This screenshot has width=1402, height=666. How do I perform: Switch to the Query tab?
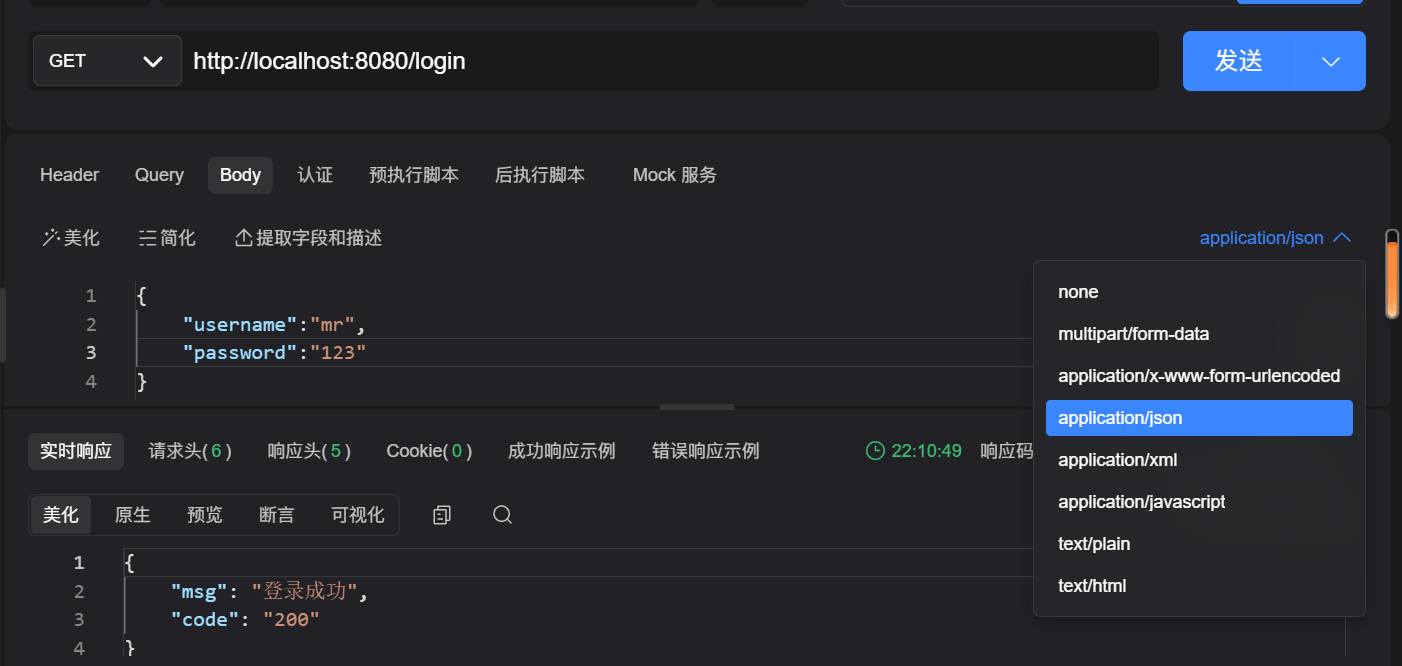(x=159, y=175)
